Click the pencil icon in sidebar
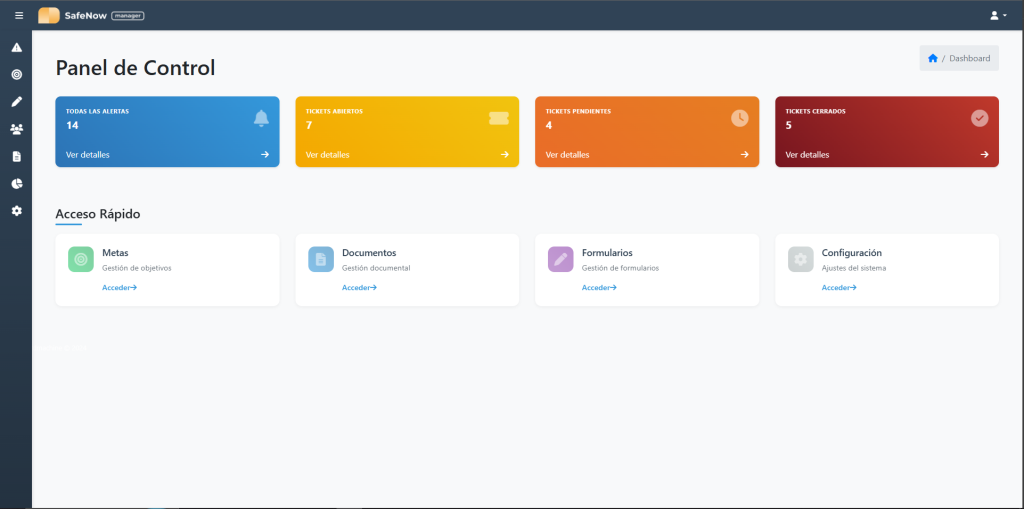Image resolution: width=1024 pixels, height=509 pixels. (x=16, y=101)
